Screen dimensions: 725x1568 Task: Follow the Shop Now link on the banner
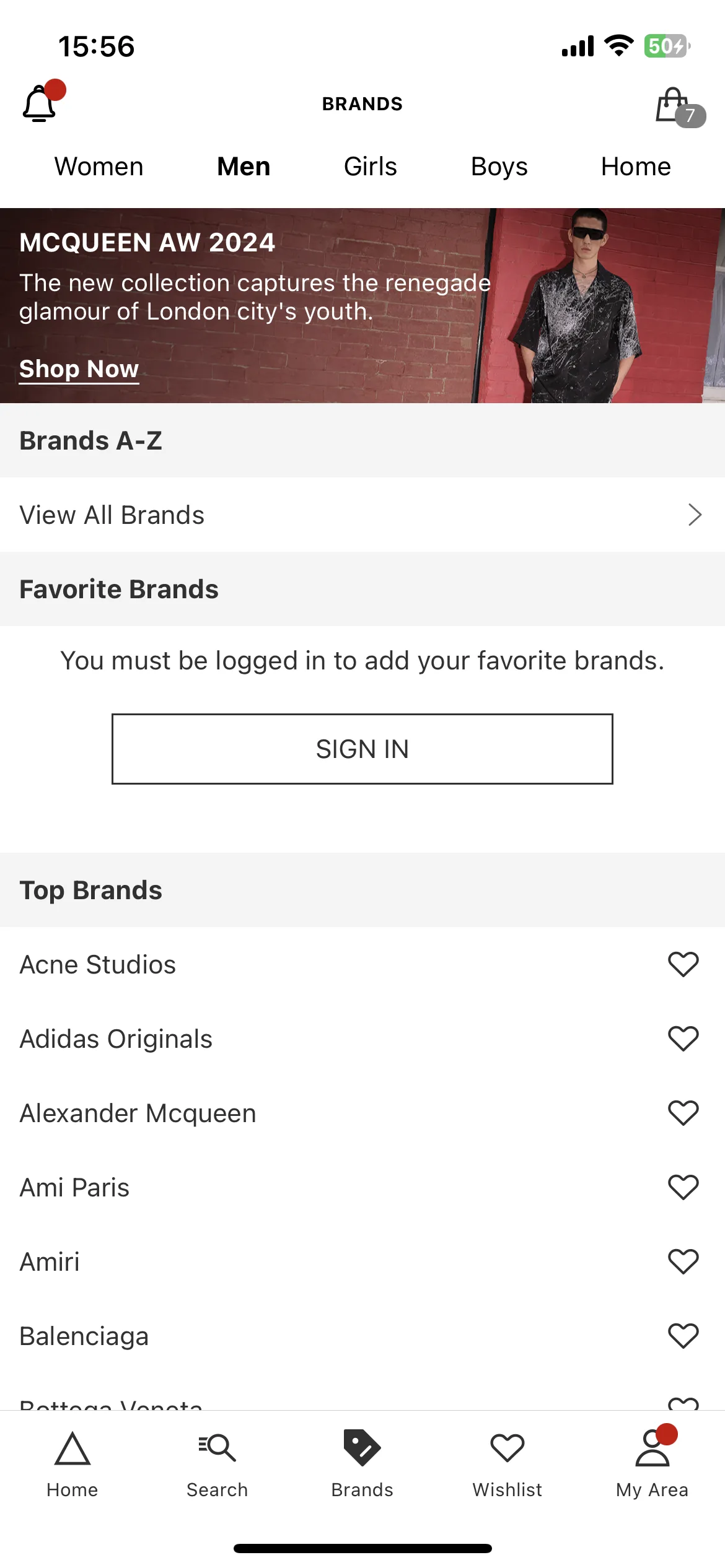point(79,369)
